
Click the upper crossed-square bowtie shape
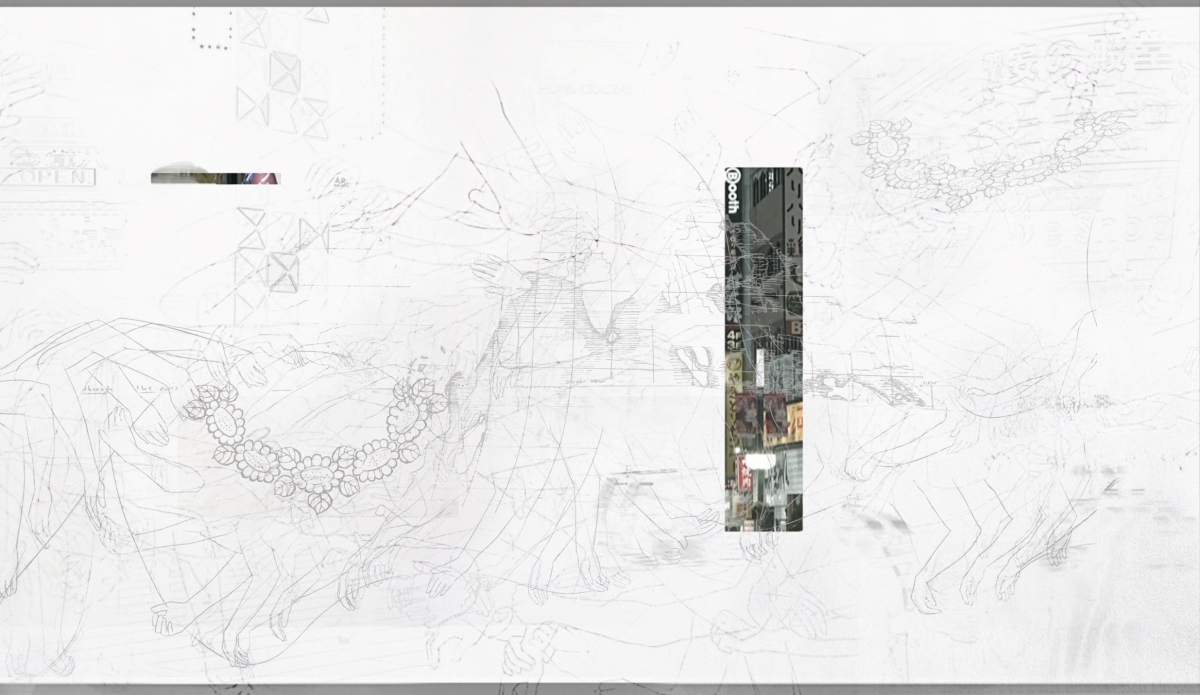coord(284,73)
